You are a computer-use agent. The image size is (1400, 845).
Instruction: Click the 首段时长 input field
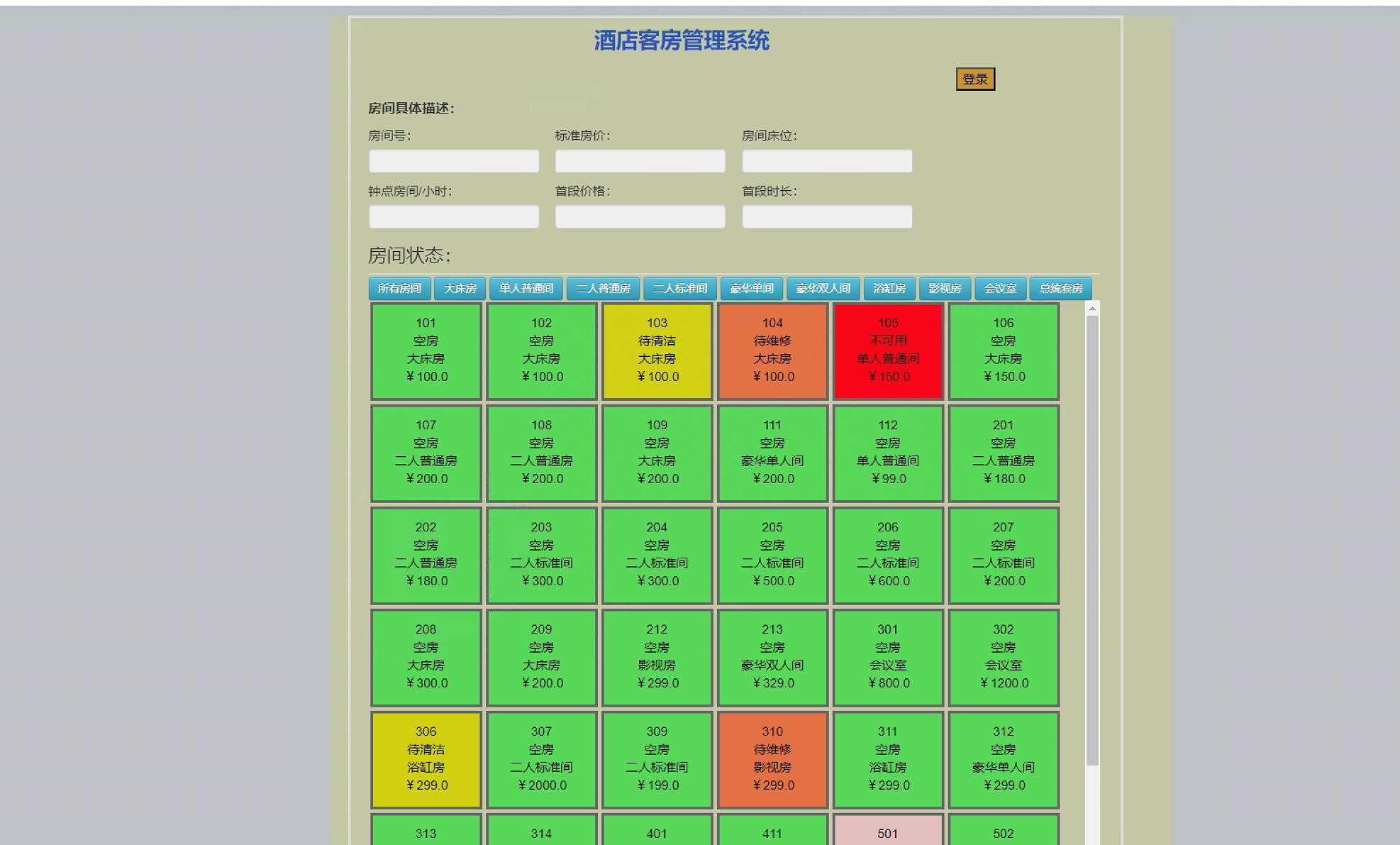(x=827, y=216)
